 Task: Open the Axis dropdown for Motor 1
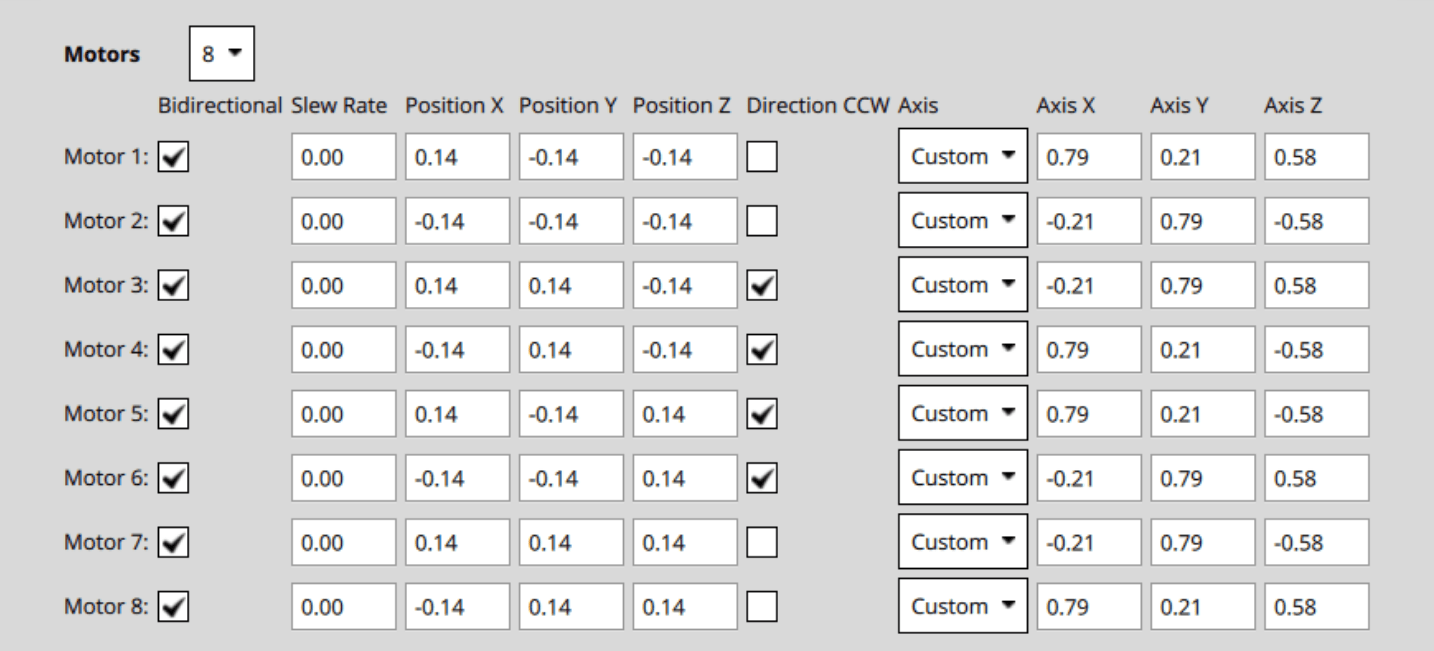961,156
